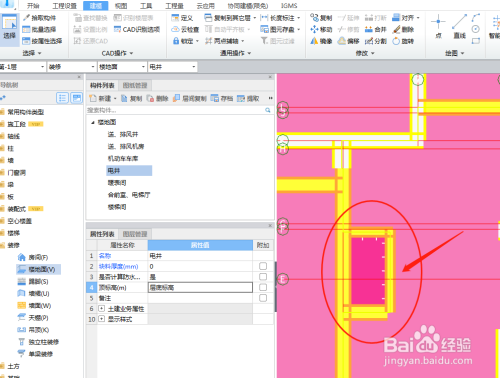
Task: Open the 工程量 ribbon tab
Action: pyautogui.click(x=174, y=6)
